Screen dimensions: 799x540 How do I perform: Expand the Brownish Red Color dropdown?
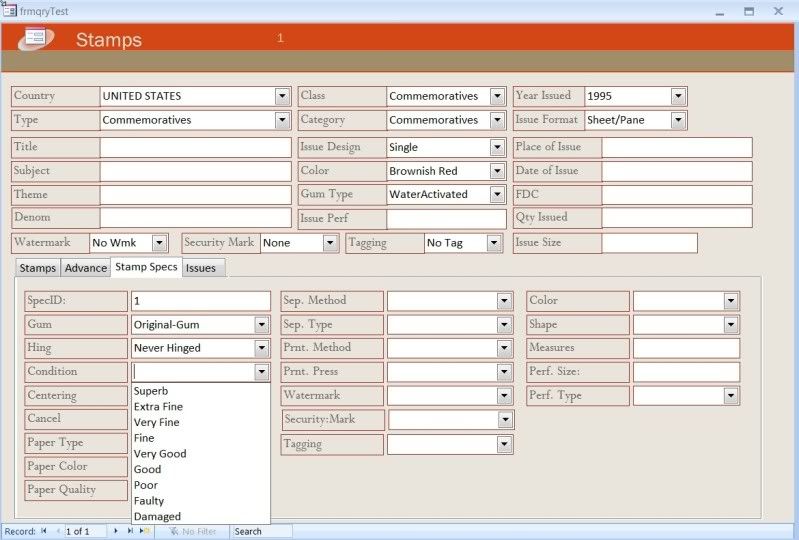point(497,171)
